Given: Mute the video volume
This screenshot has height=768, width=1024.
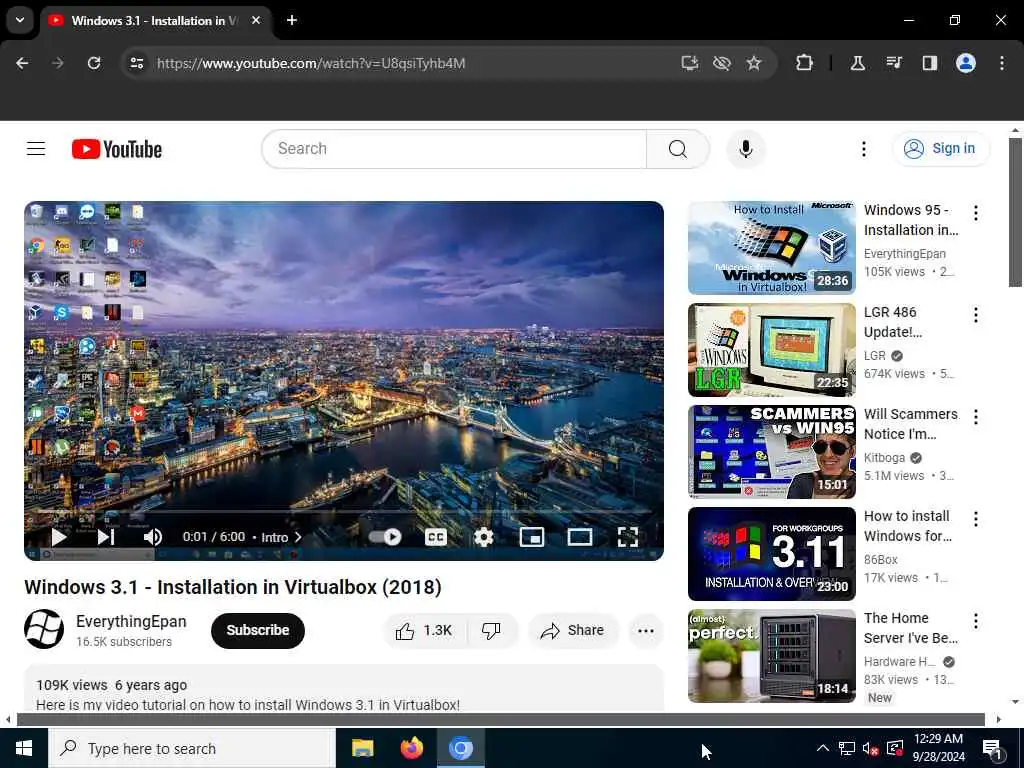Looking at the screenshot, I should point(152,537).
